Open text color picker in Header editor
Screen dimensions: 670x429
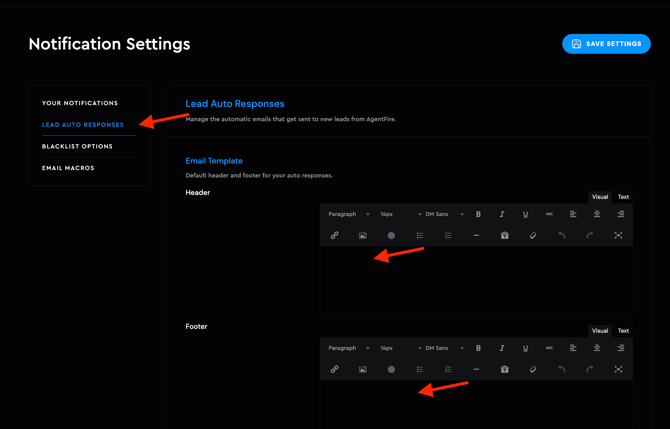point(391,236)
